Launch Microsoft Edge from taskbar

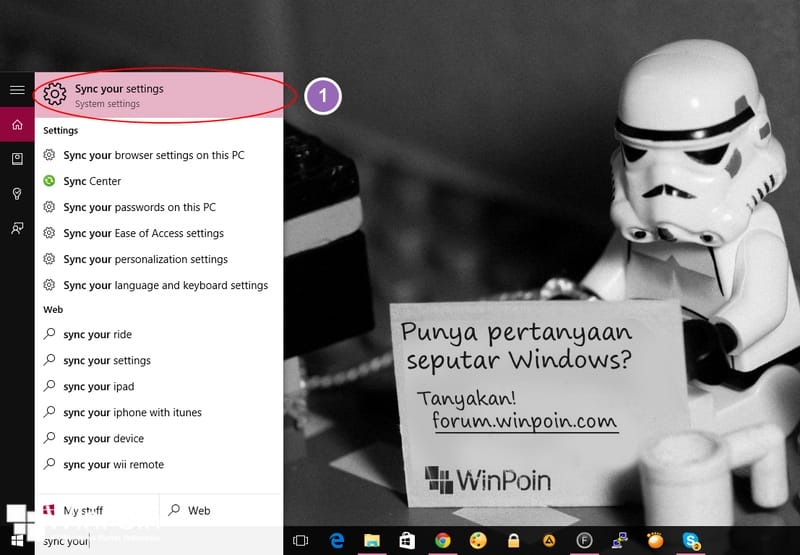(337, 540)
